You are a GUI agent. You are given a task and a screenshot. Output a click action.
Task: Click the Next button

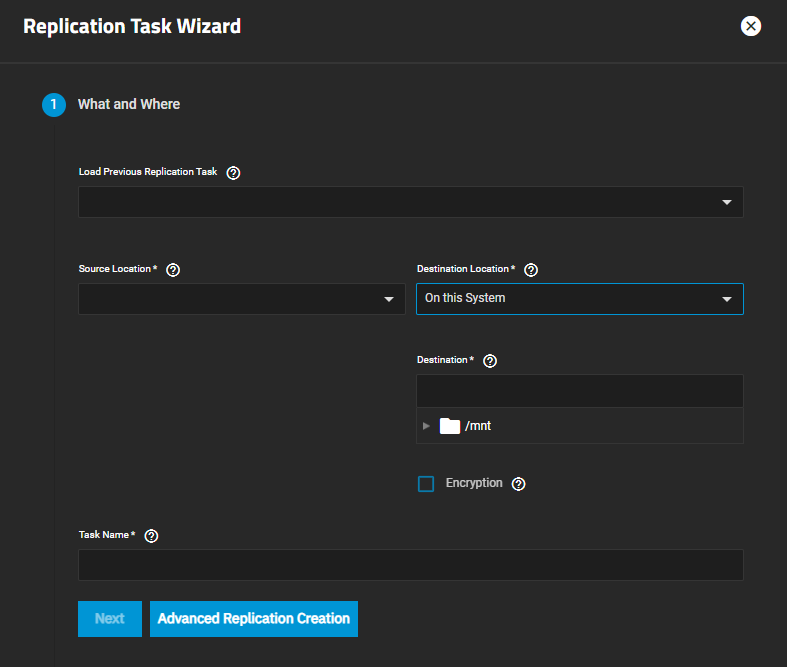(110, 618)
